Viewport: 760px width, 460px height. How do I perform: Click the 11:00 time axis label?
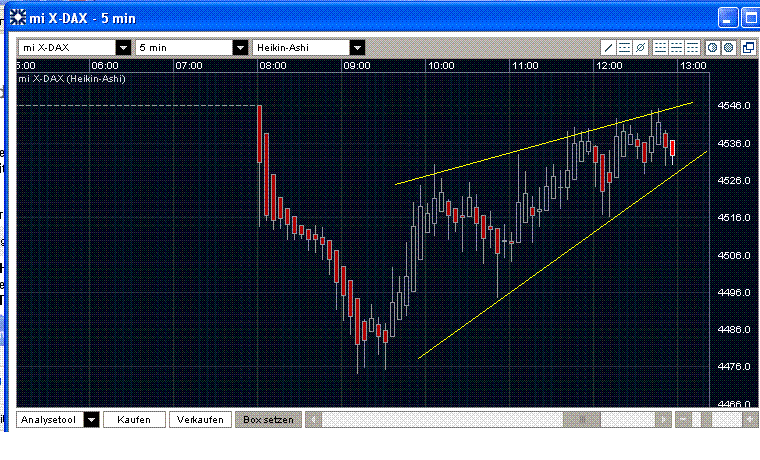(525, 66)
